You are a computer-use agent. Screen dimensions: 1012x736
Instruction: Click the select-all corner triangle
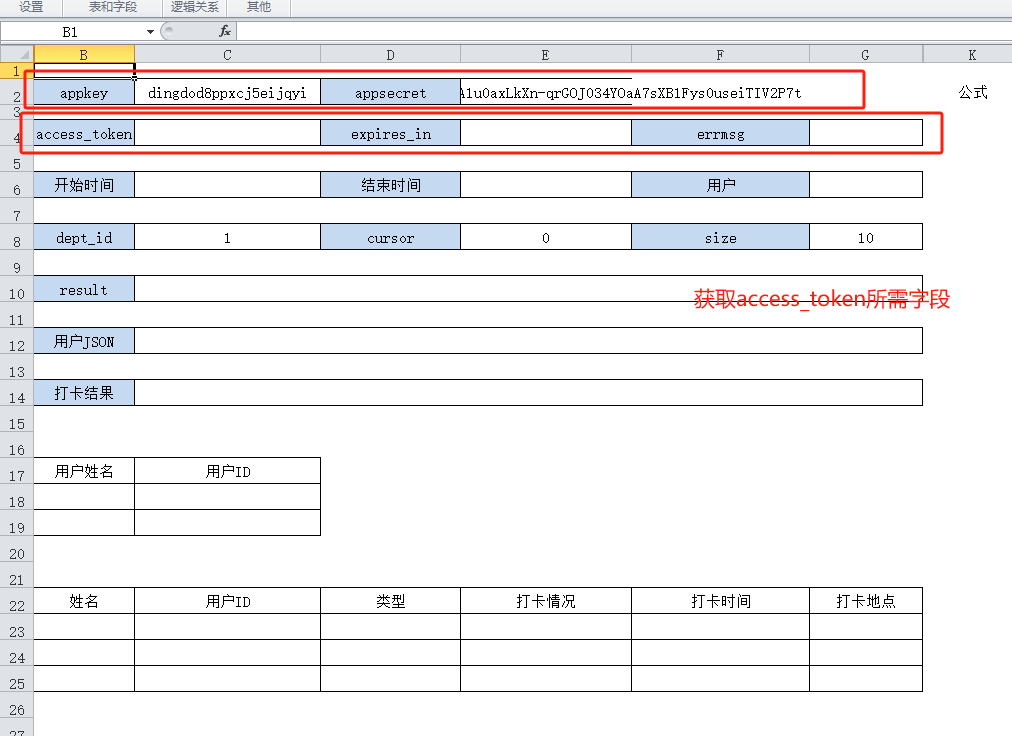16,54
